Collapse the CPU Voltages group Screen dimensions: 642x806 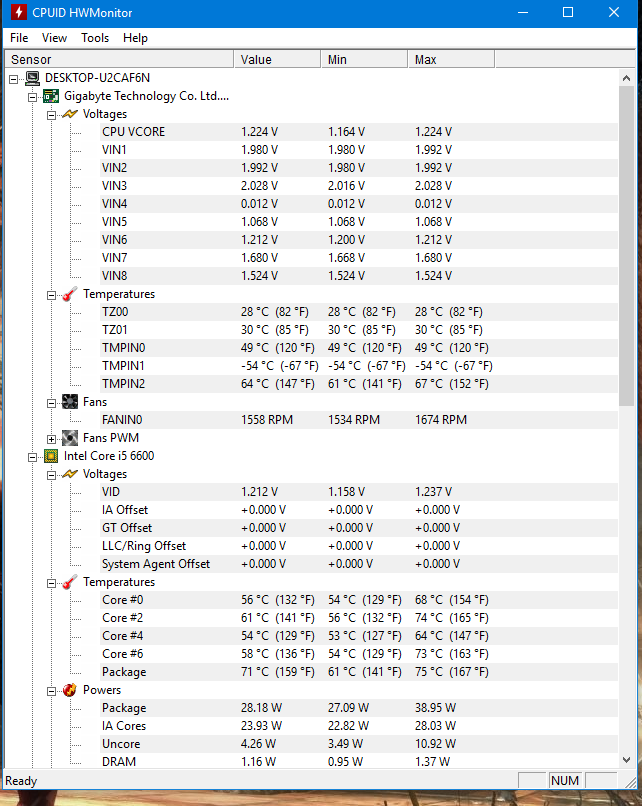pos(51,475)
